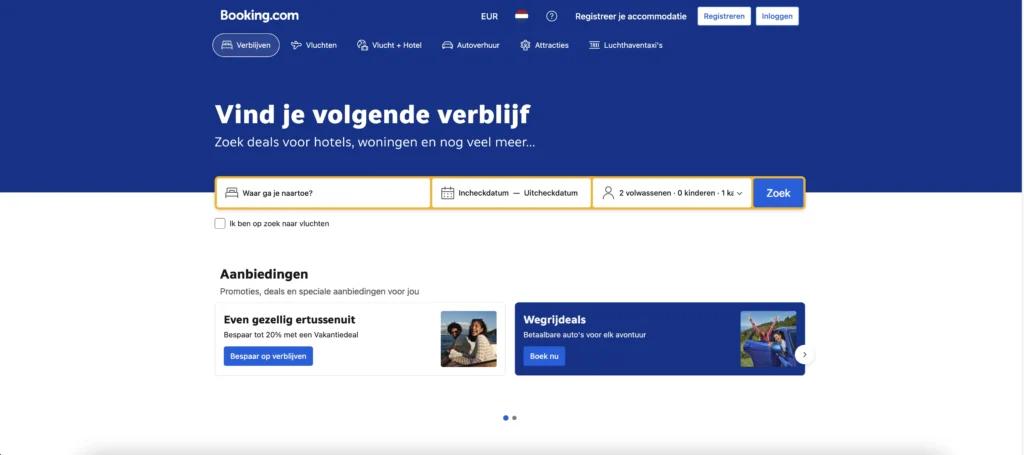Click the Zoek search button

778,193
